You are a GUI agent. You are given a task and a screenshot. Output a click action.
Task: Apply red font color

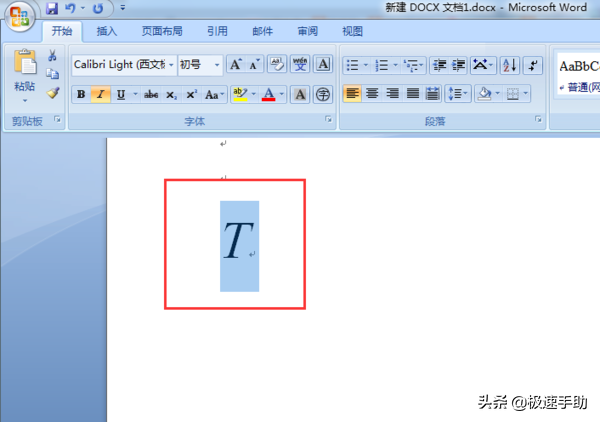(x=269, y=94)
